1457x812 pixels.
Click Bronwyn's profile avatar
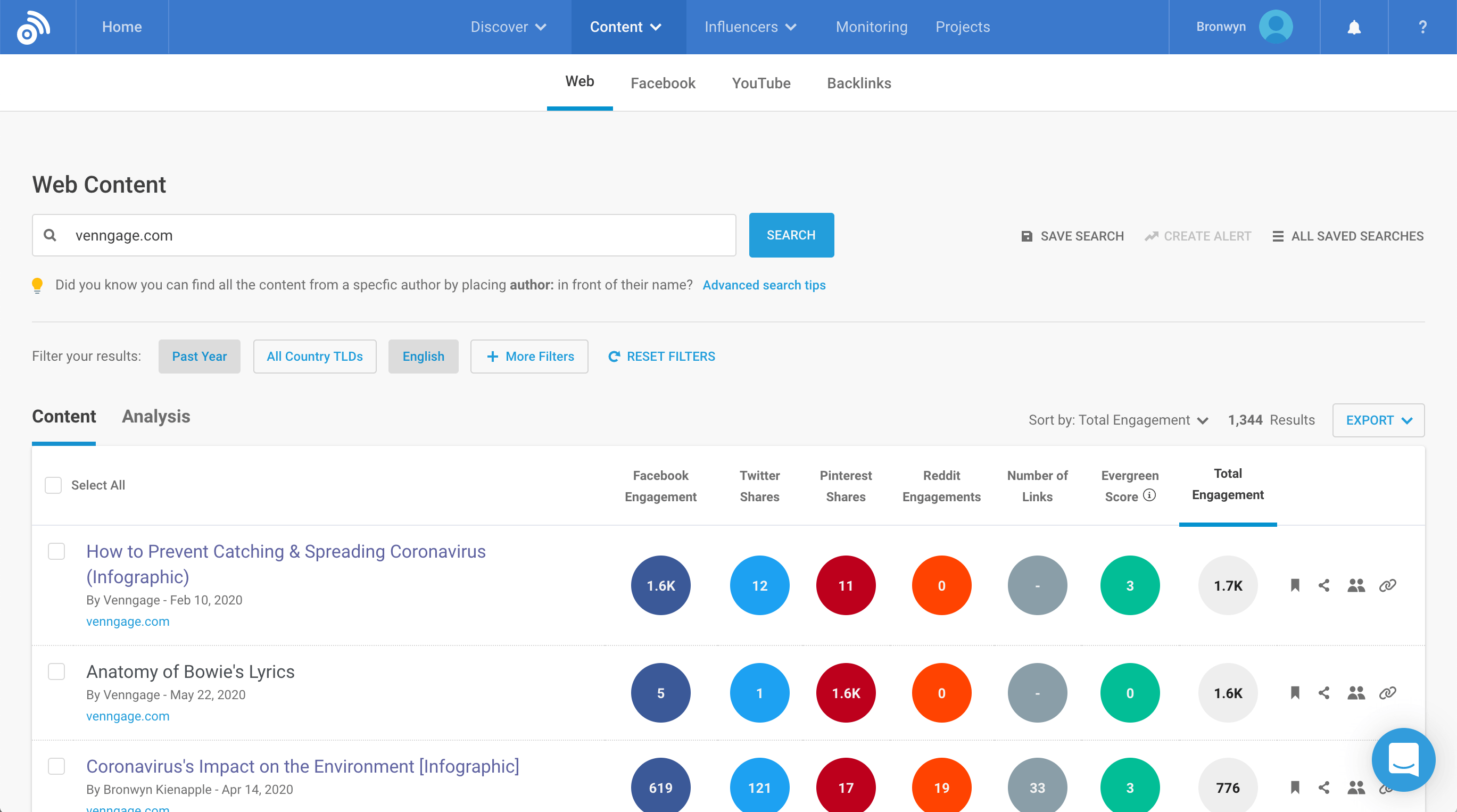pyautogui.click(x=1276, y=27)
